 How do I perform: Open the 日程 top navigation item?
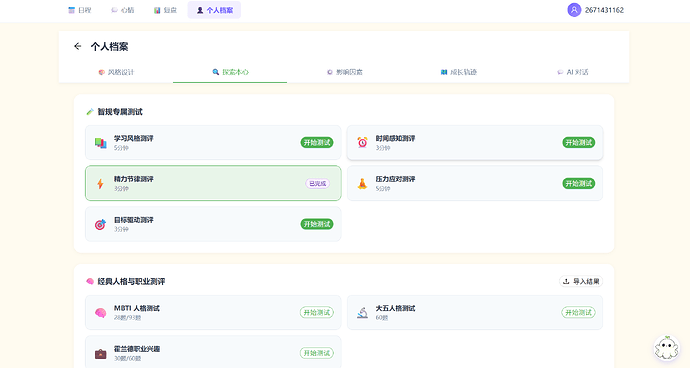[x=80, y=10]
